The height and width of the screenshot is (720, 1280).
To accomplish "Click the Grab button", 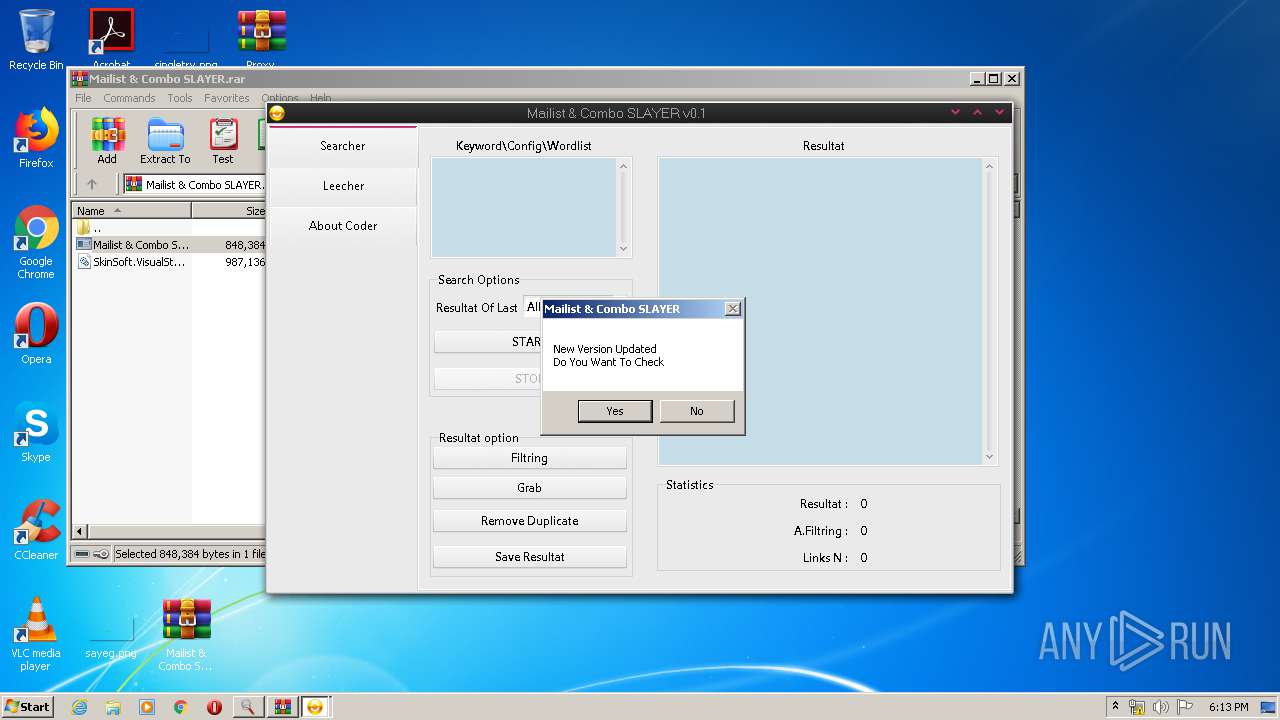I will click(529, 488).
